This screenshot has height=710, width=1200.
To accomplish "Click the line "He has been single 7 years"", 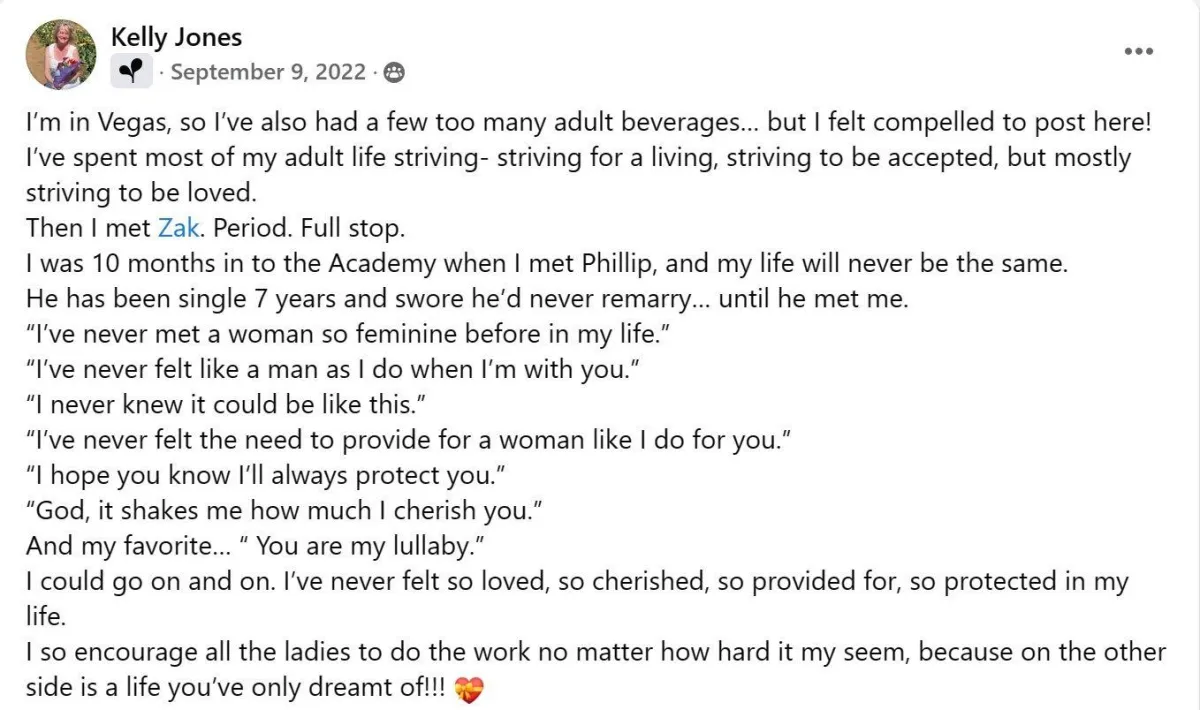I will point(467,300).
